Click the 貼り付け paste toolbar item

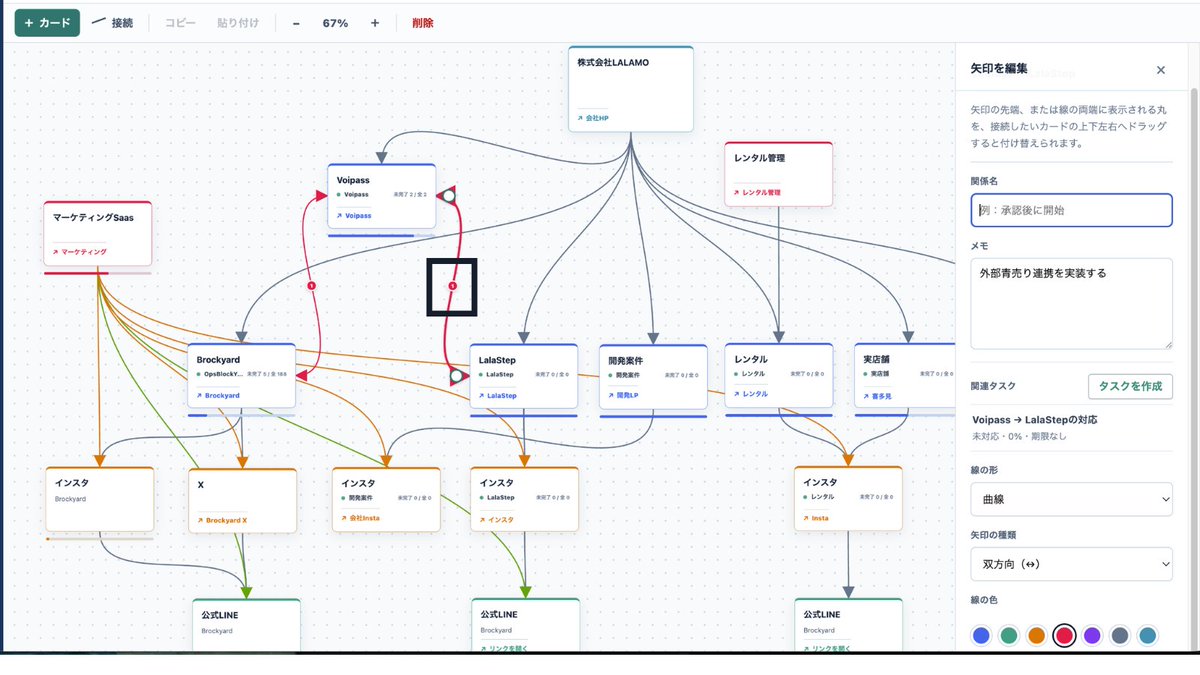(x=238, y=22)
